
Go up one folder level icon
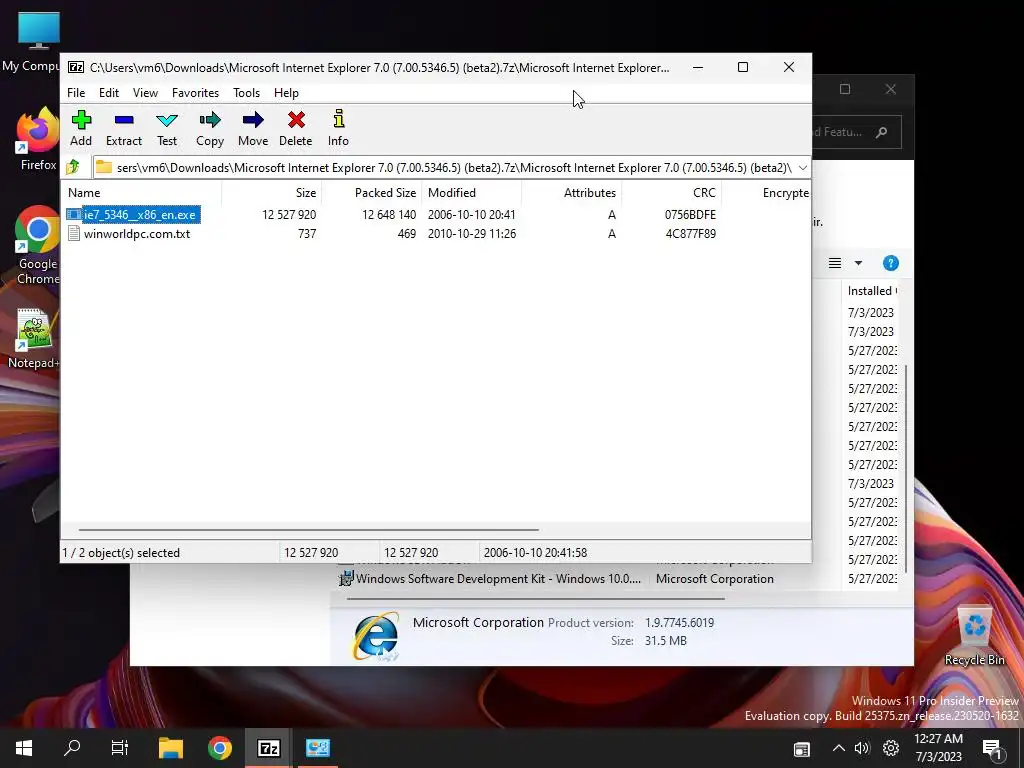(x=73, y=167)
